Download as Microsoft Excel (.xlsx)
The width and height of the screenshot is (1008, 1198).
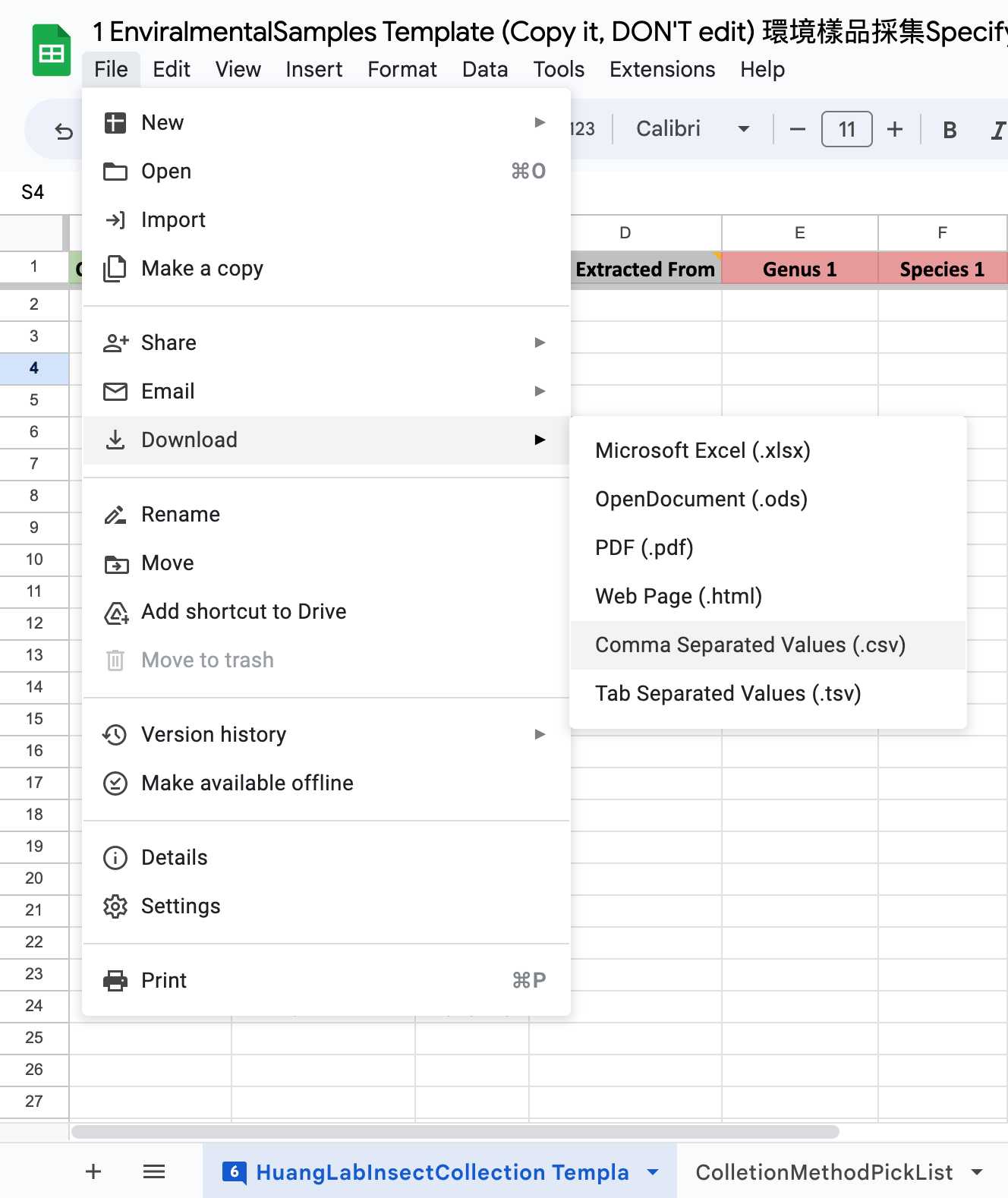coord(768,451)
